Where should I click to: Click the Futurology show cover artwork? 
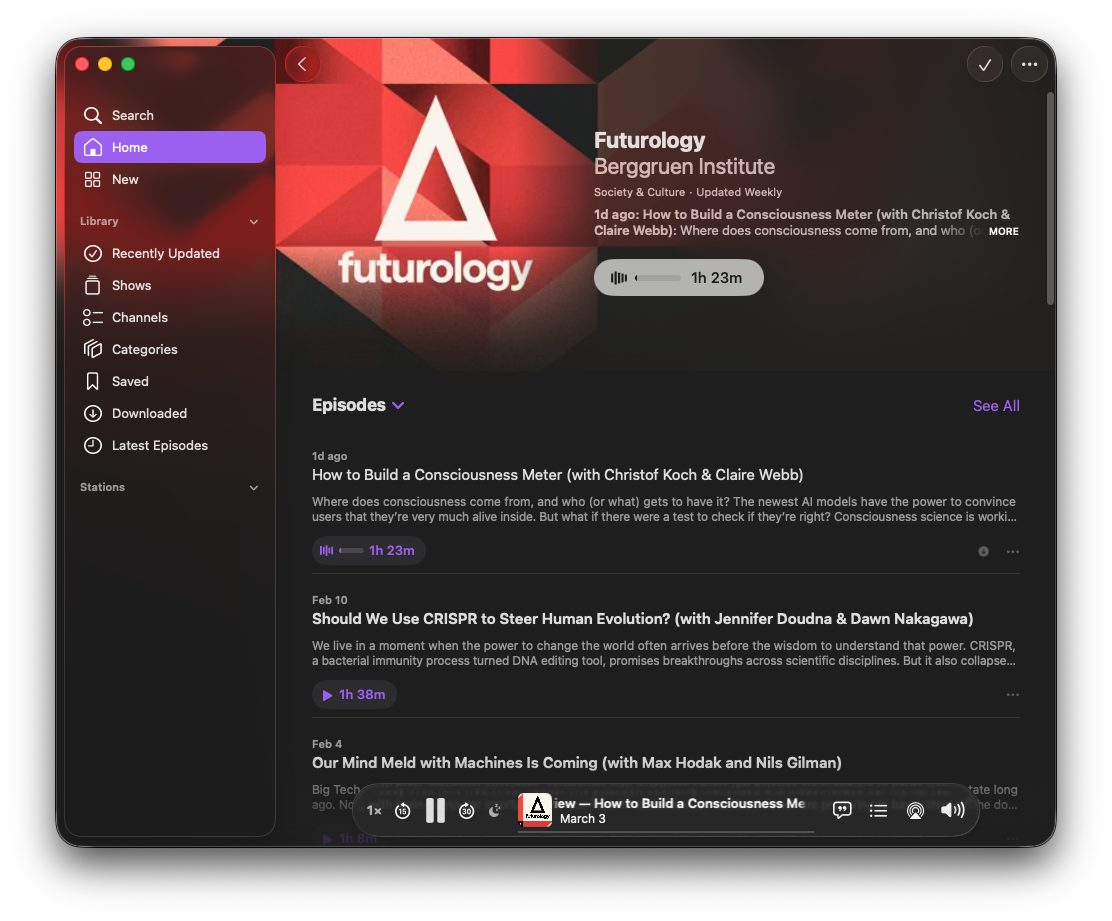(x=435, y=204)
